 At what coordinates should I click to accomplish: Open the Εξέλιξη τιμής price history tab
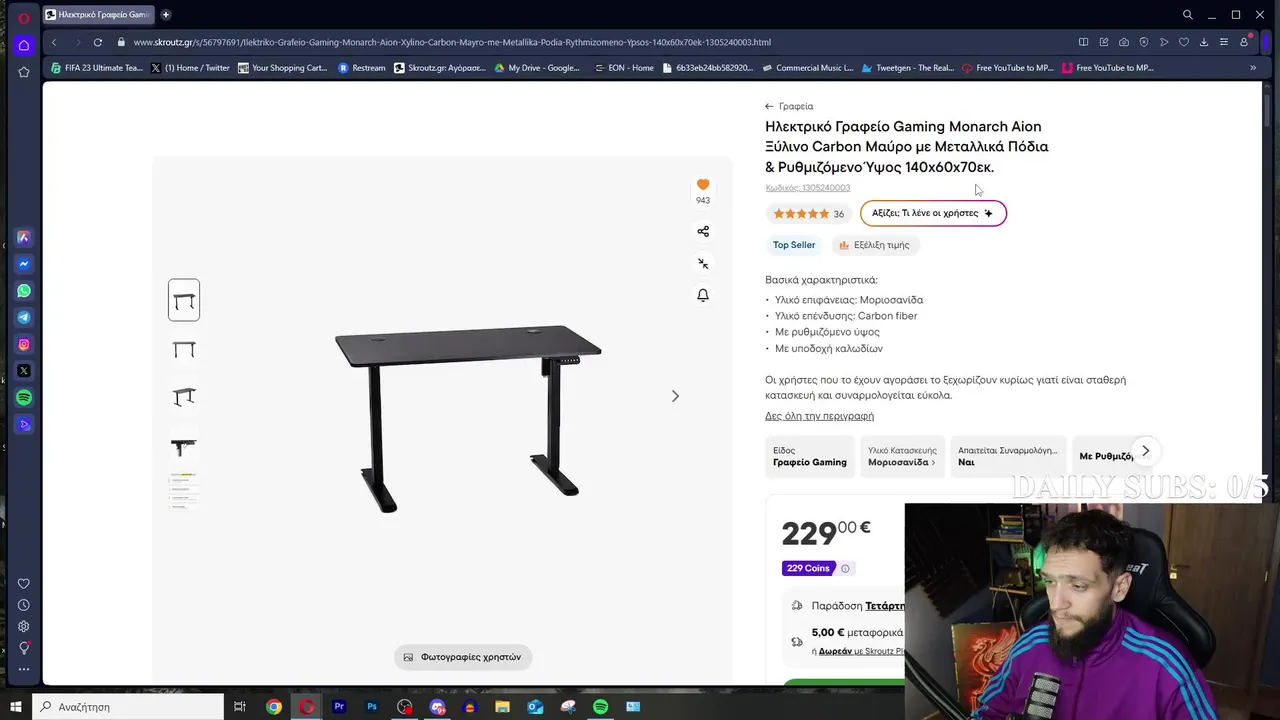click(874, 245)
